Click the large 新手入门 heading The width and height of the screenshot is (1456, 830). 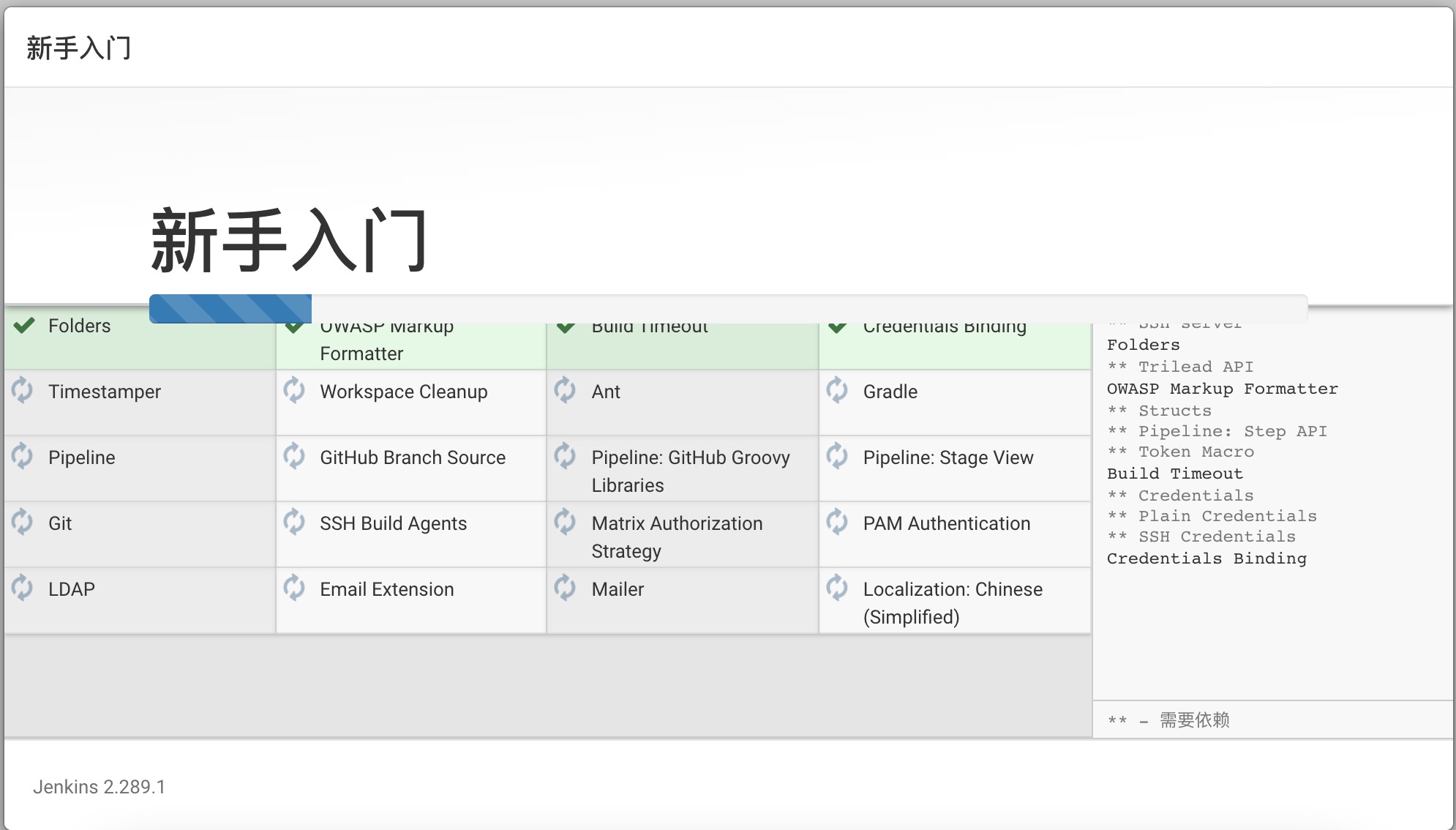tap(289, 240)
